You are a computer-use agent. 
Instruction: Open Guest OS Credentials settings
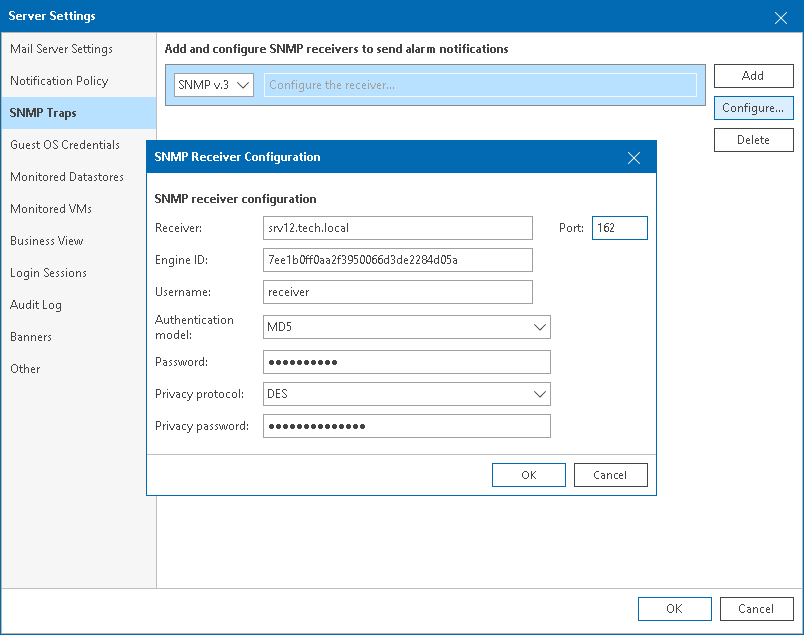[x=66, y=144]
